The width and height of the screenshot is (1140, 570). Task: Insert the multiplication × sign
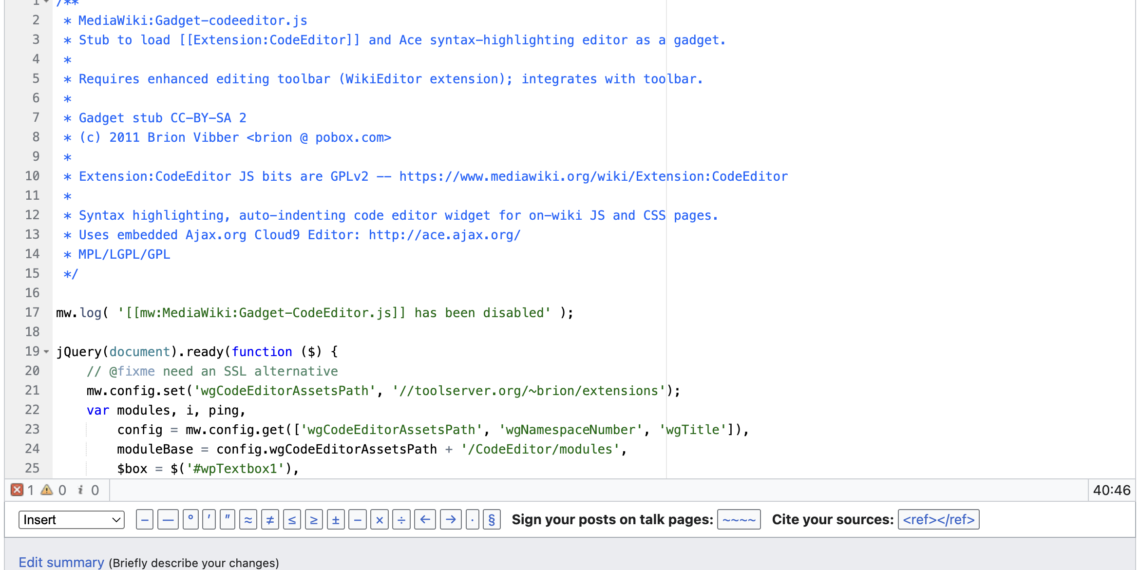tap(379, 520)
